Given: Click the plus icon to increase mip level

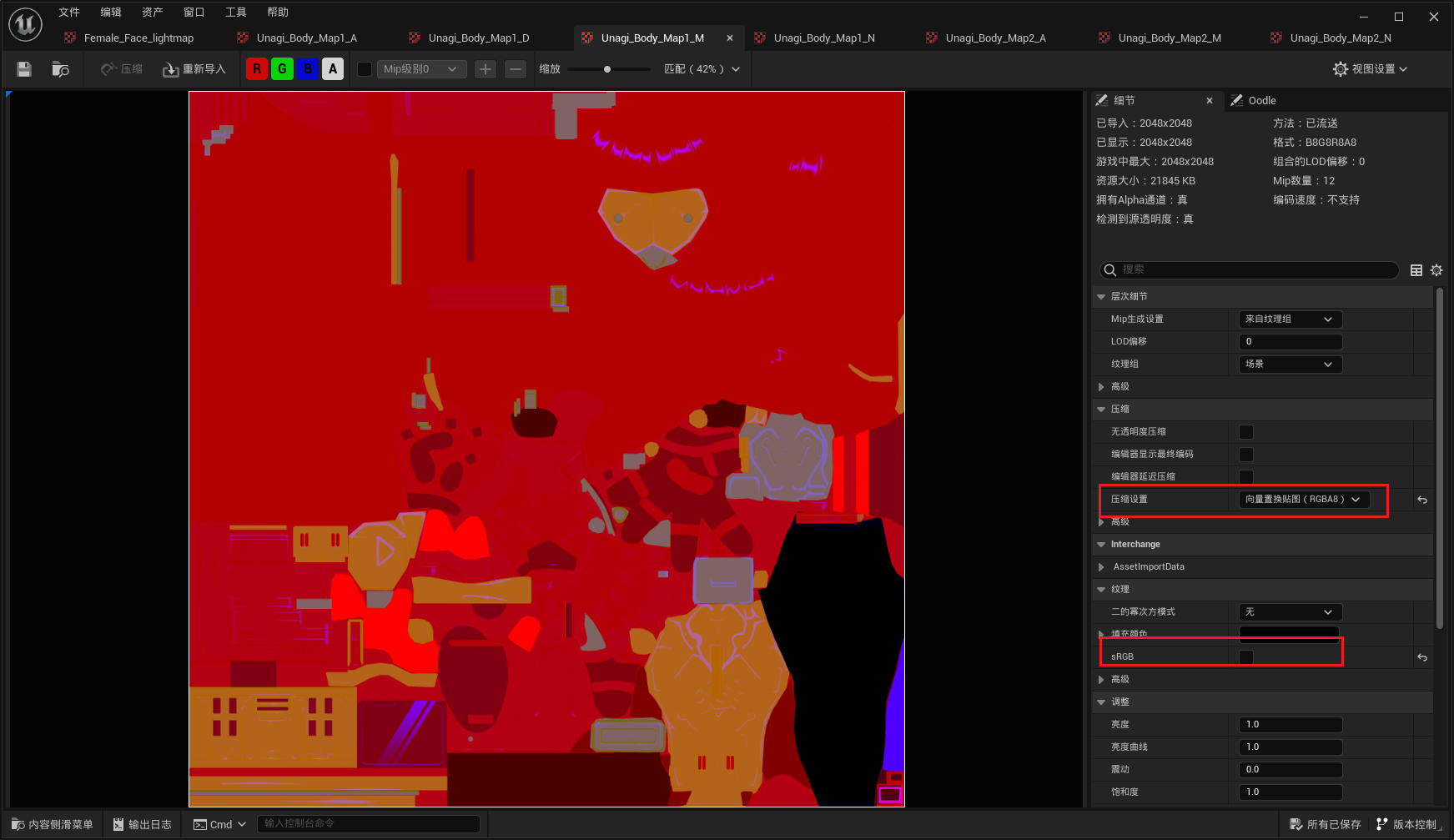Looking at the screenshot, I should coord(486,69).
